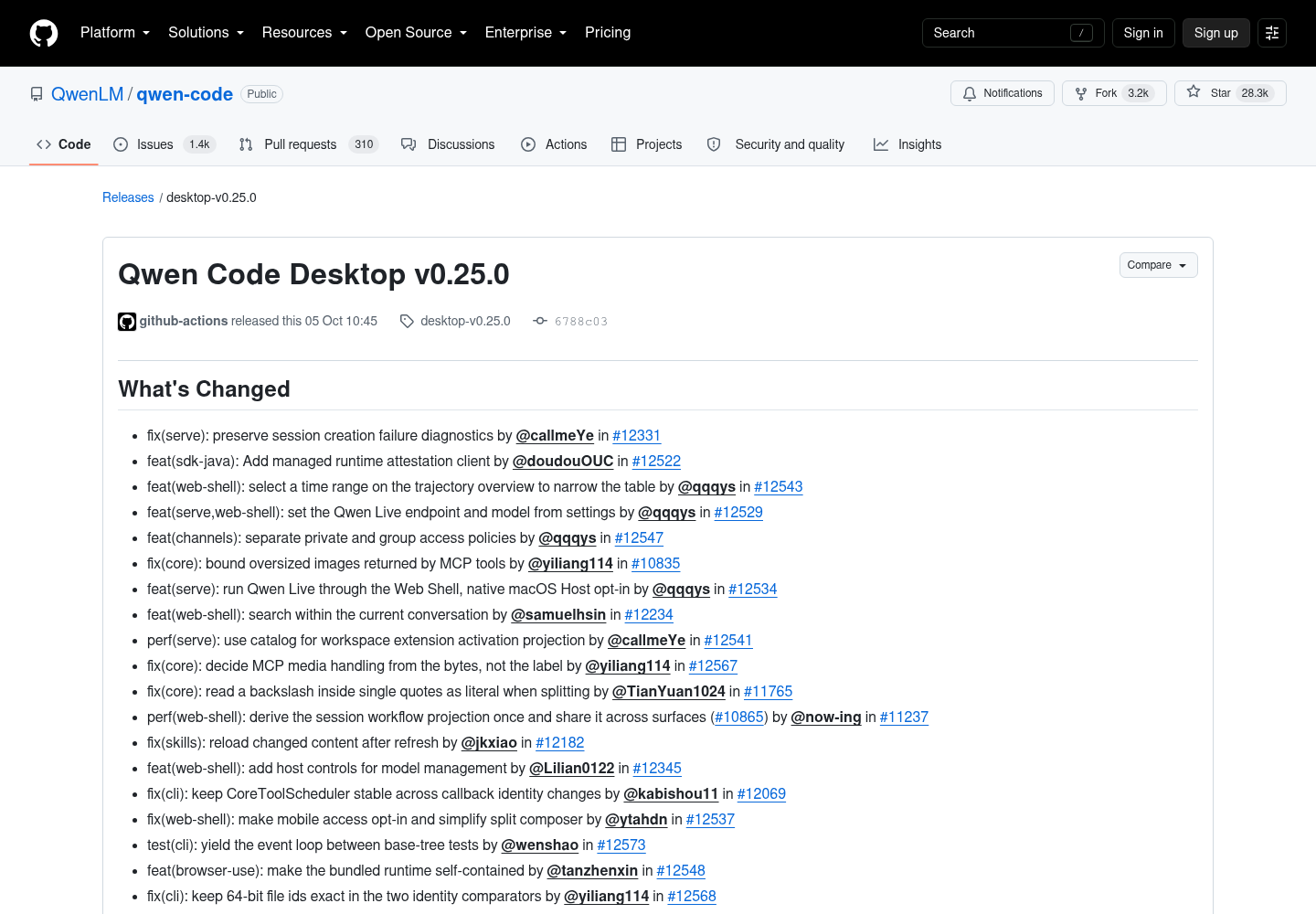The width and height of the screenshot is (1316, 914).
Task: Open pull request #12331
Action: [x=636, y=436]
